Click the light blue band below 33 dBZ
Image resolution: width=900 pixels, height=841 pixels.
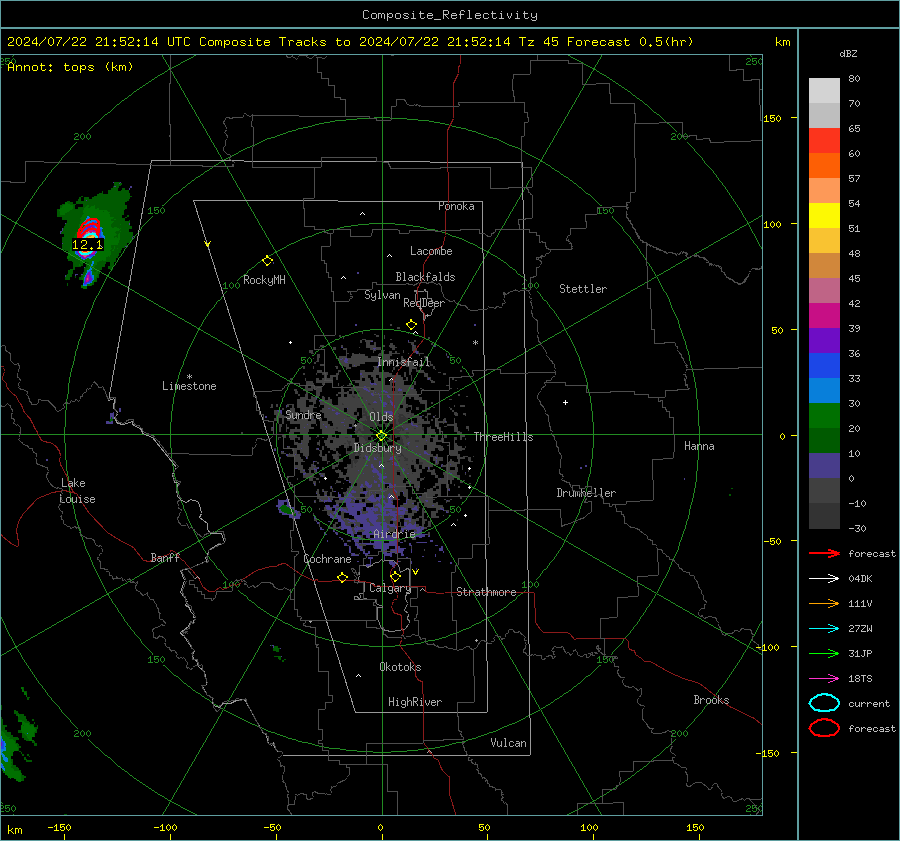click(x=824, y=390)
